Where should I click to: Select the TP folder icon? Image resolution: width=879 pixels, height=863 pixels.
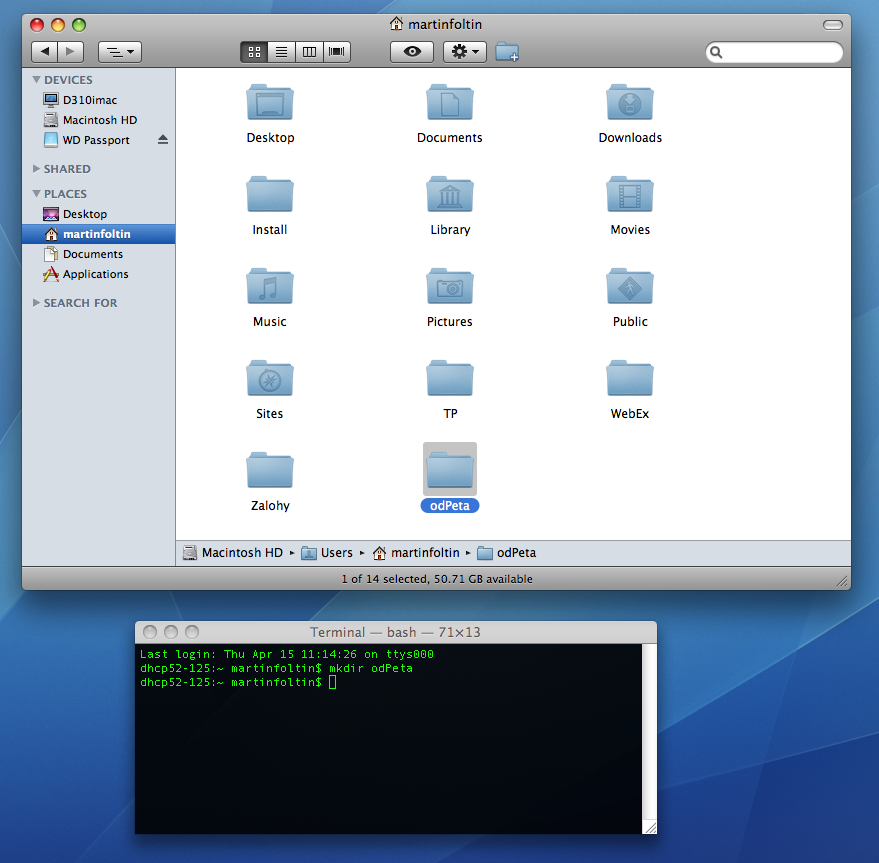click(x=450, y=379)
